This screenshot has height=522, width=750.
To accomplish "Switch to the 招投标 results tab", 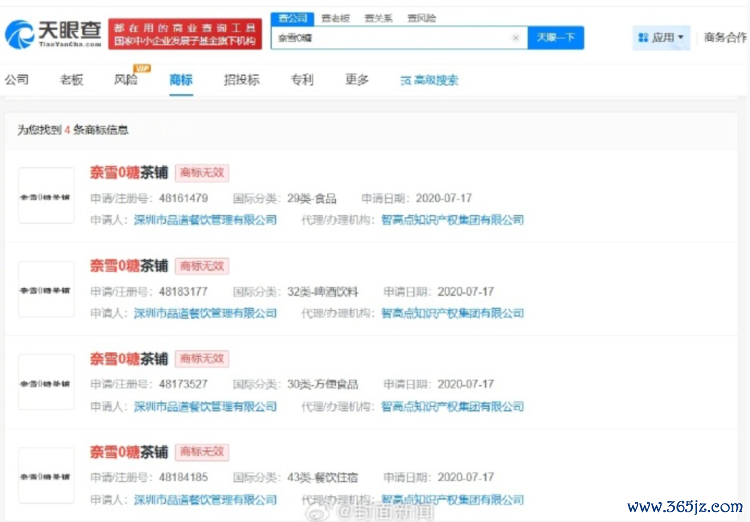I will click(242, 79).
